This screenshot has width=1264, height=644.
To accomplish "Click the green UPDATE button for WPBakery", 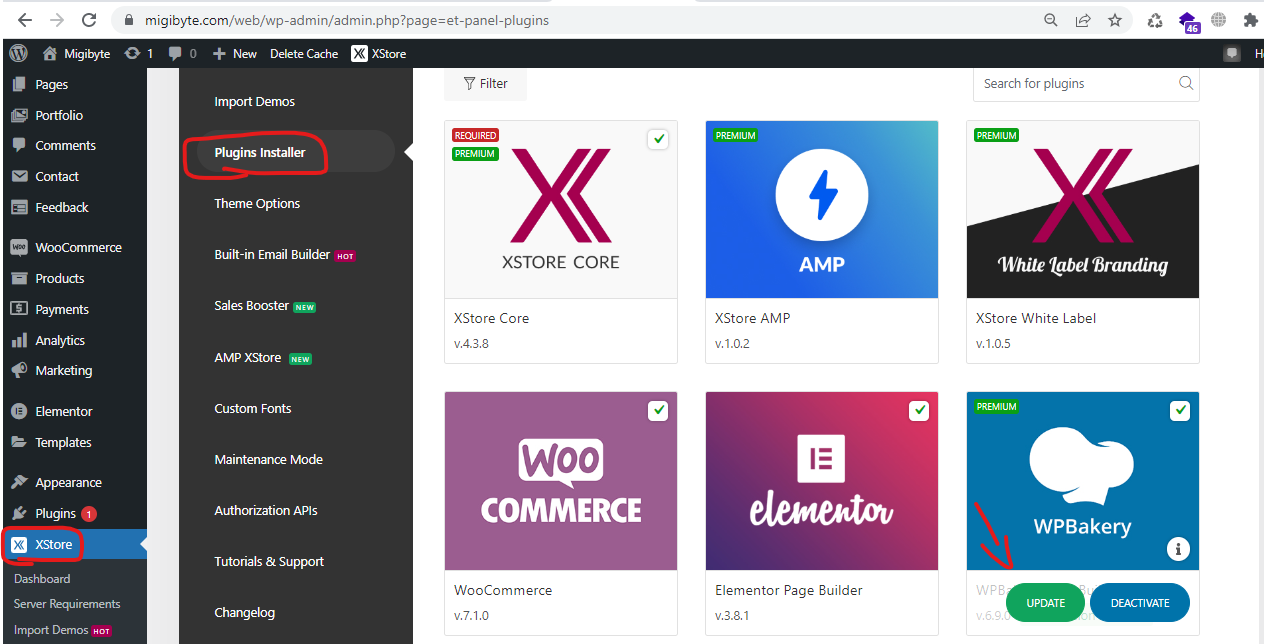I will [x=1045, y=603].
